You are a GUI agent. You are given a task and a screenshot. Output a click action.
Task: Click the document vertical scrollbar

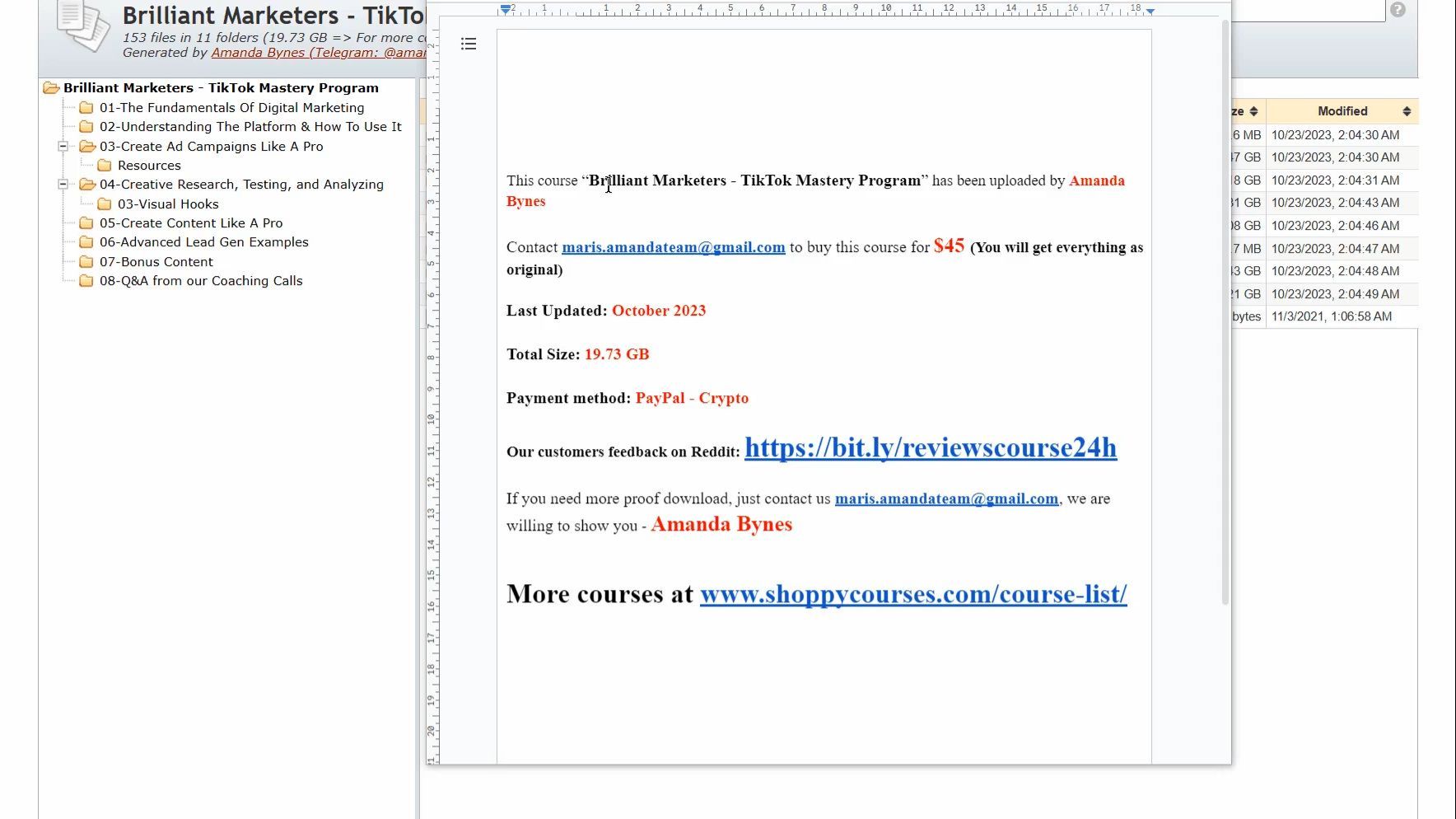click(1225, 313)
